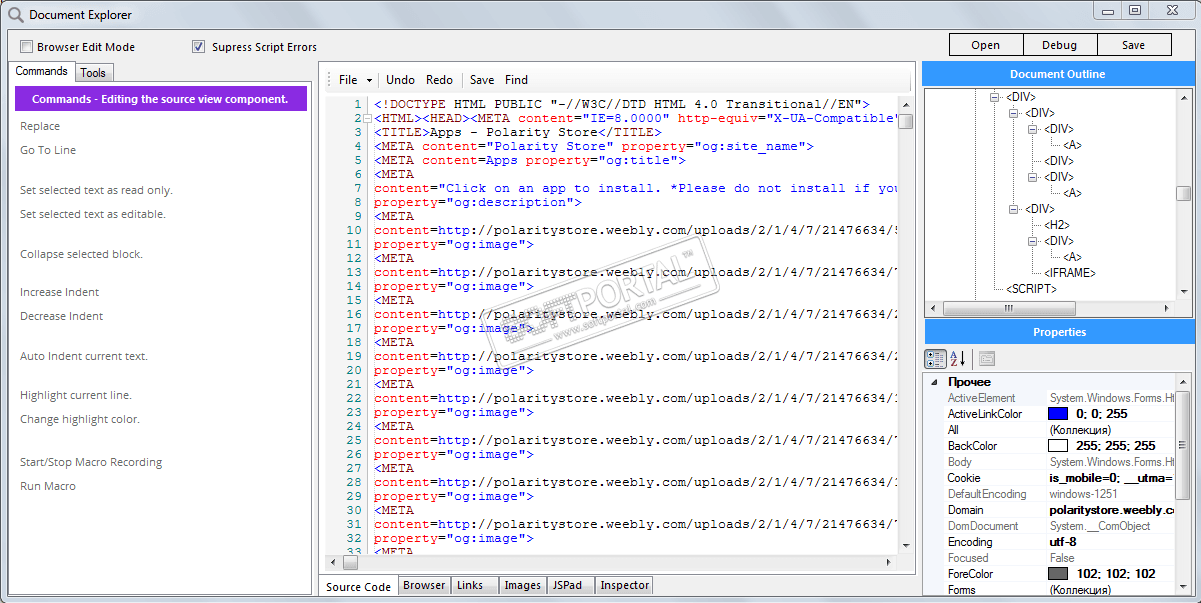Click the Decrease Indent command
The image size is (1201, 603).
click(x=61, y=316)
